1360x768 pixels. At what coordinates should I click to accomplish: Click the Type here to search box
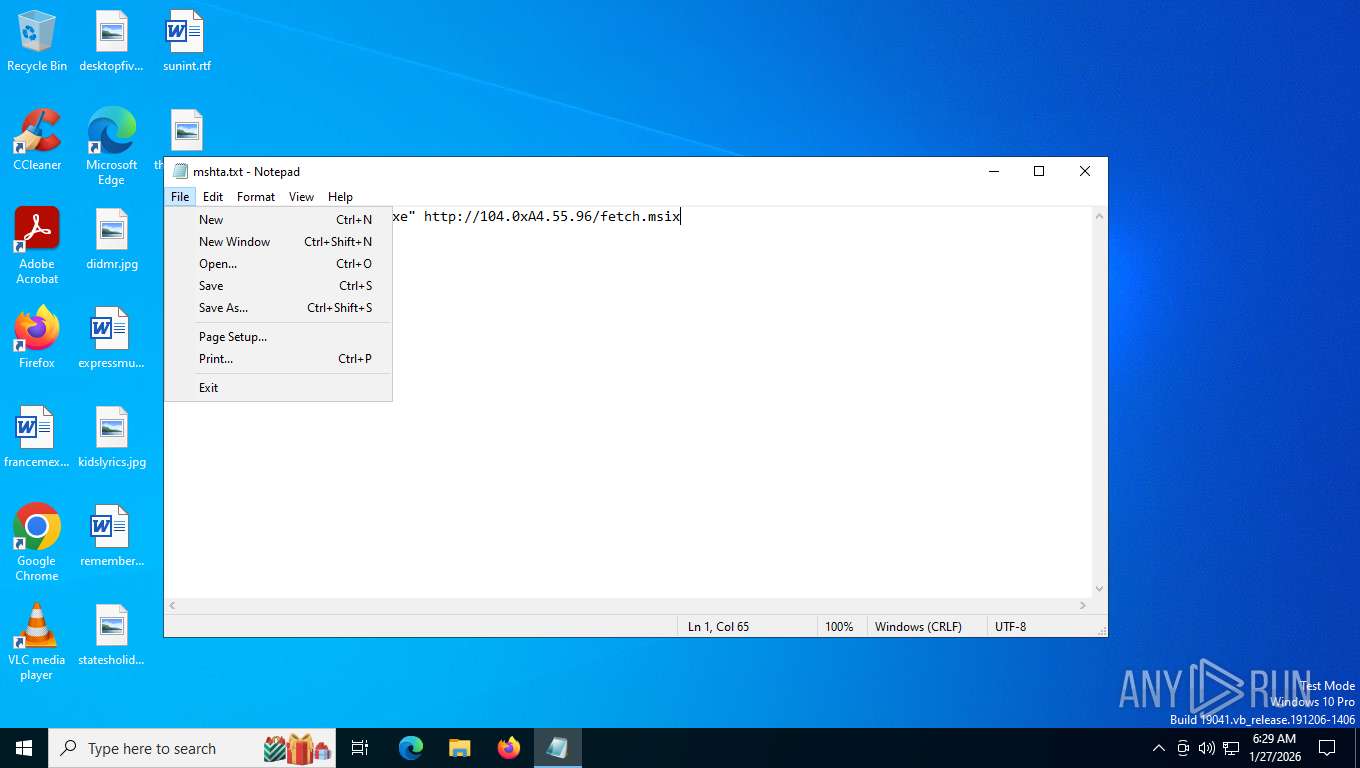click(x=194, y=748)
